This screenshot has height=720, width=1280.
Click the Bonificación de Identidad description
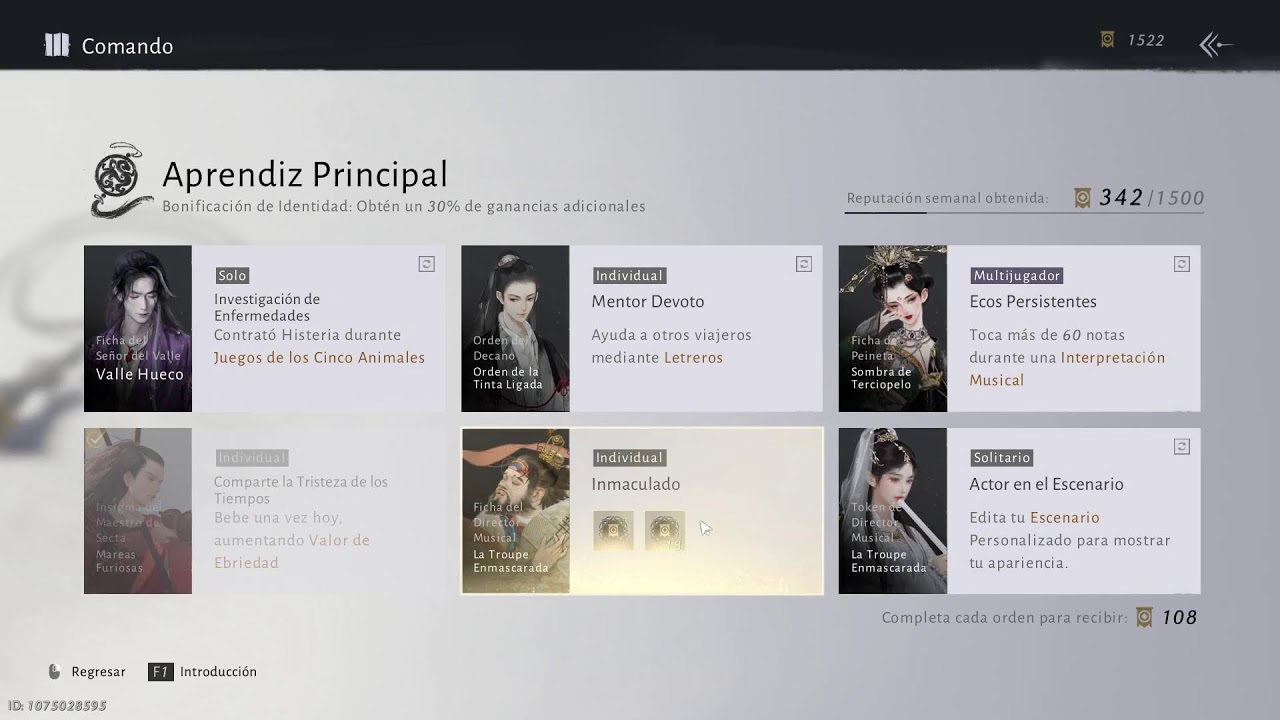(404, 207)
